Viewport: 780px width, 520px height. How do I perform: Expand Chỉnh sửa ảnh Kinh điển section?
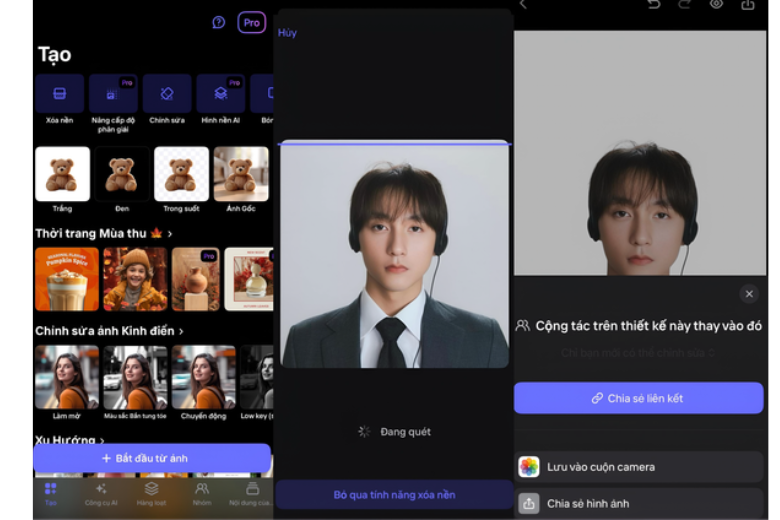(x=109, y=331)
